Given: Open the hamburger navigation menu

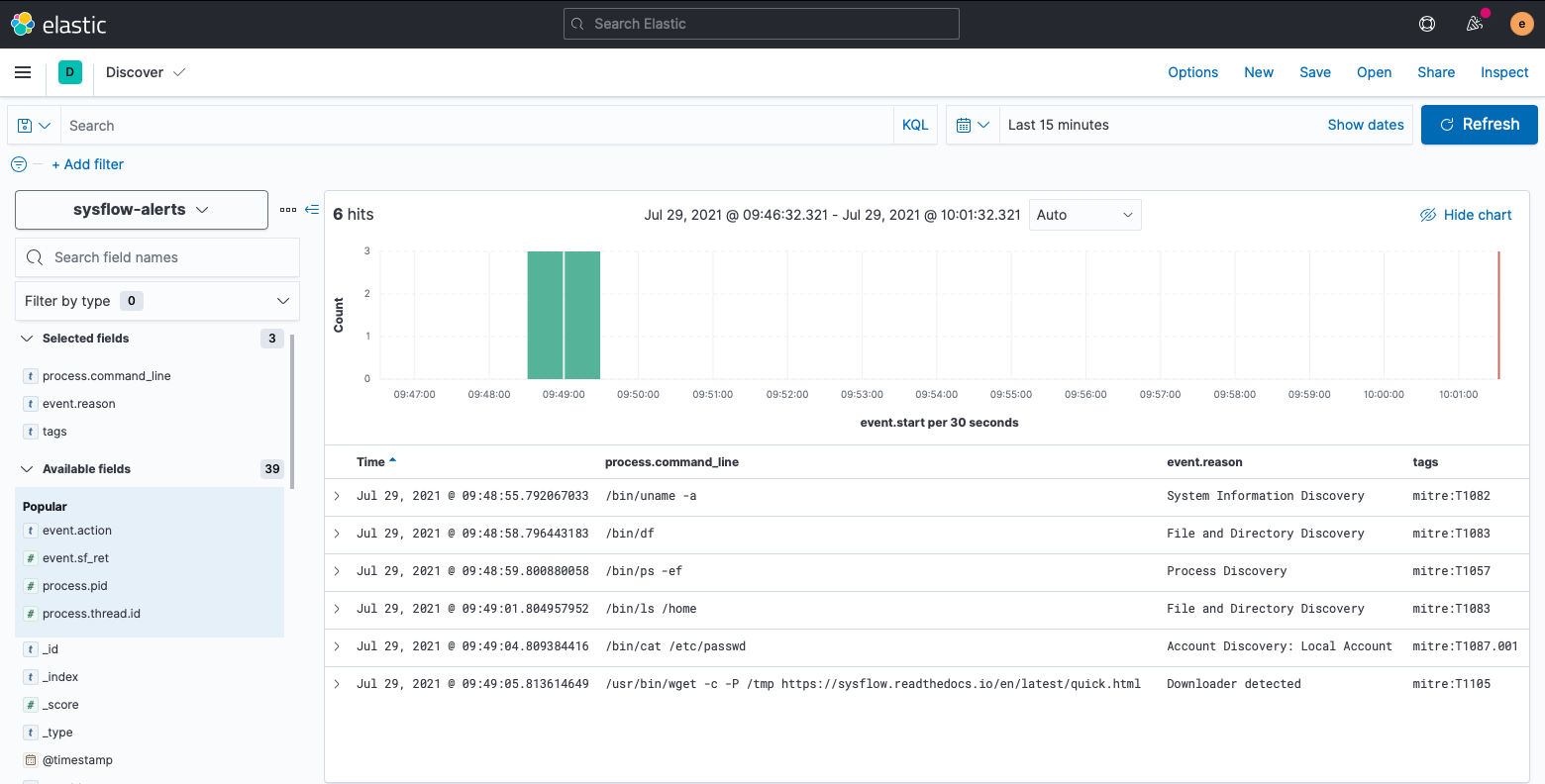Looking at the screenshot, I should (23, 72).
